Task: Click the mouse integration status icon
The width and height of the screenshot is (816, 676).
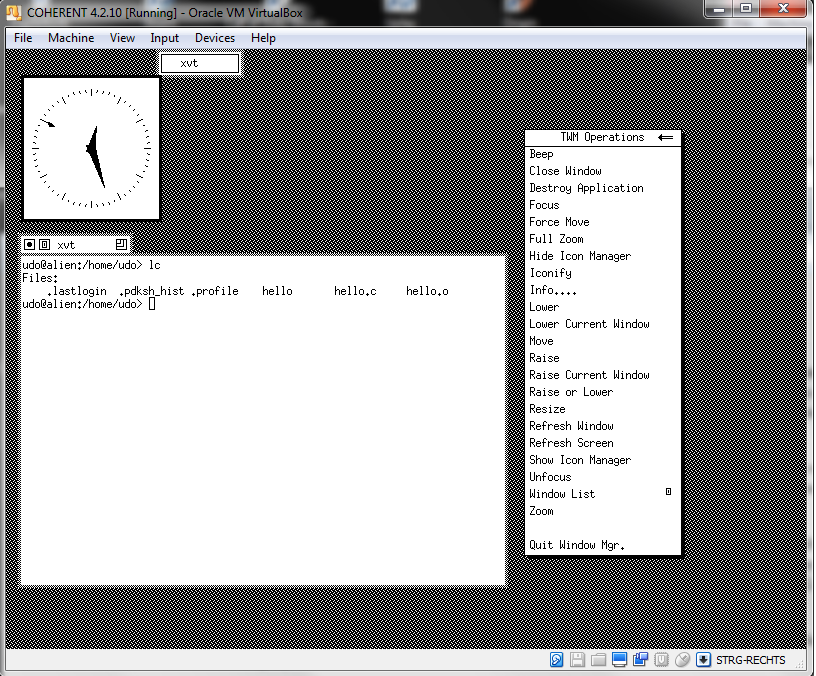Action: tap(683, 660)
